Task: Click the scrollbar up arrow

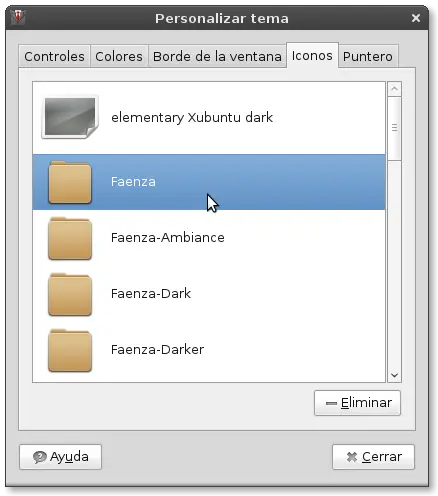Action: click(x=394, y=89)
